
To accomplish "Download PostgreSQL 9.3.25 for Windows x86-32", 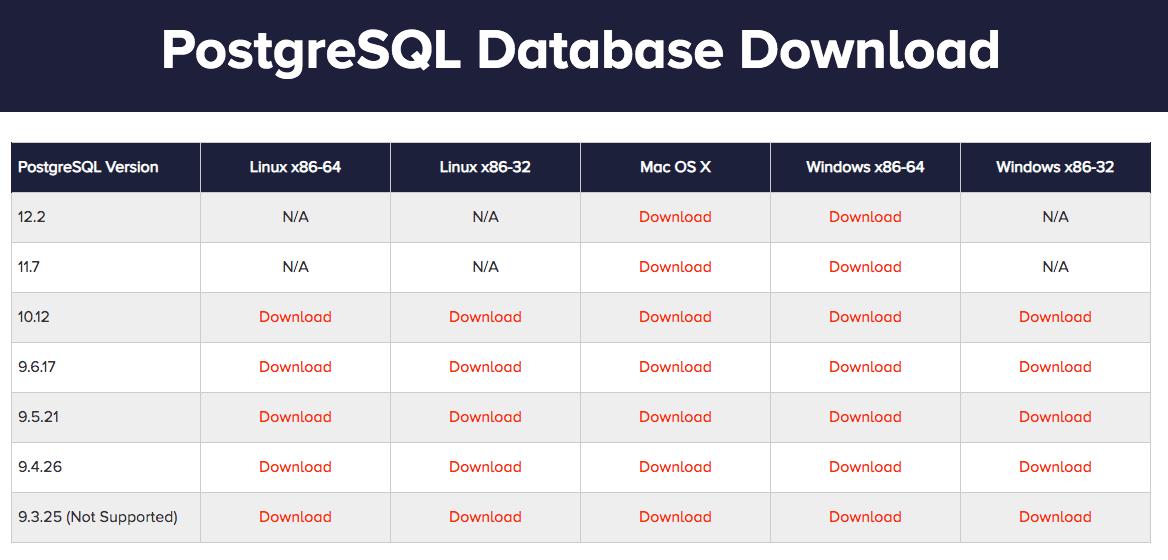I will [1055, 517].
